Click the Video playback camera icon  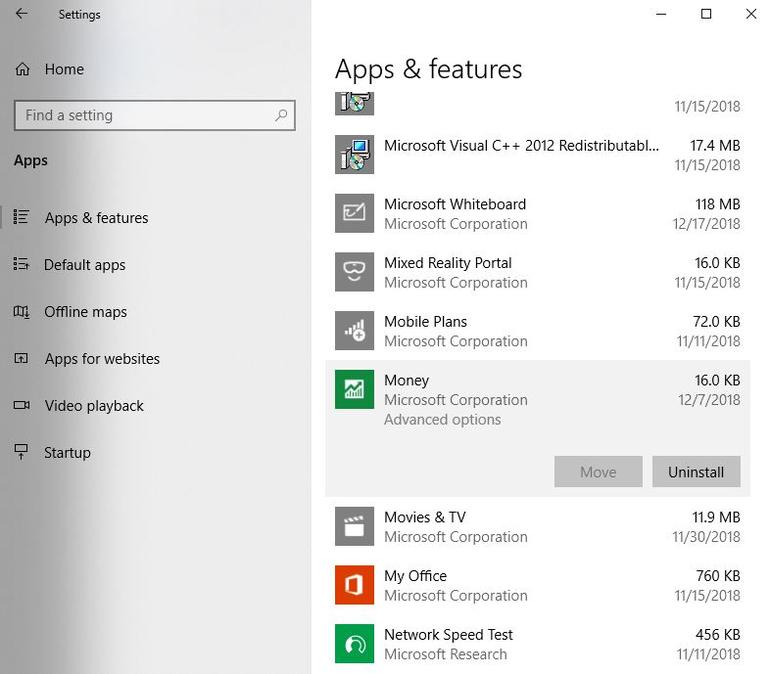click(21, 405)
